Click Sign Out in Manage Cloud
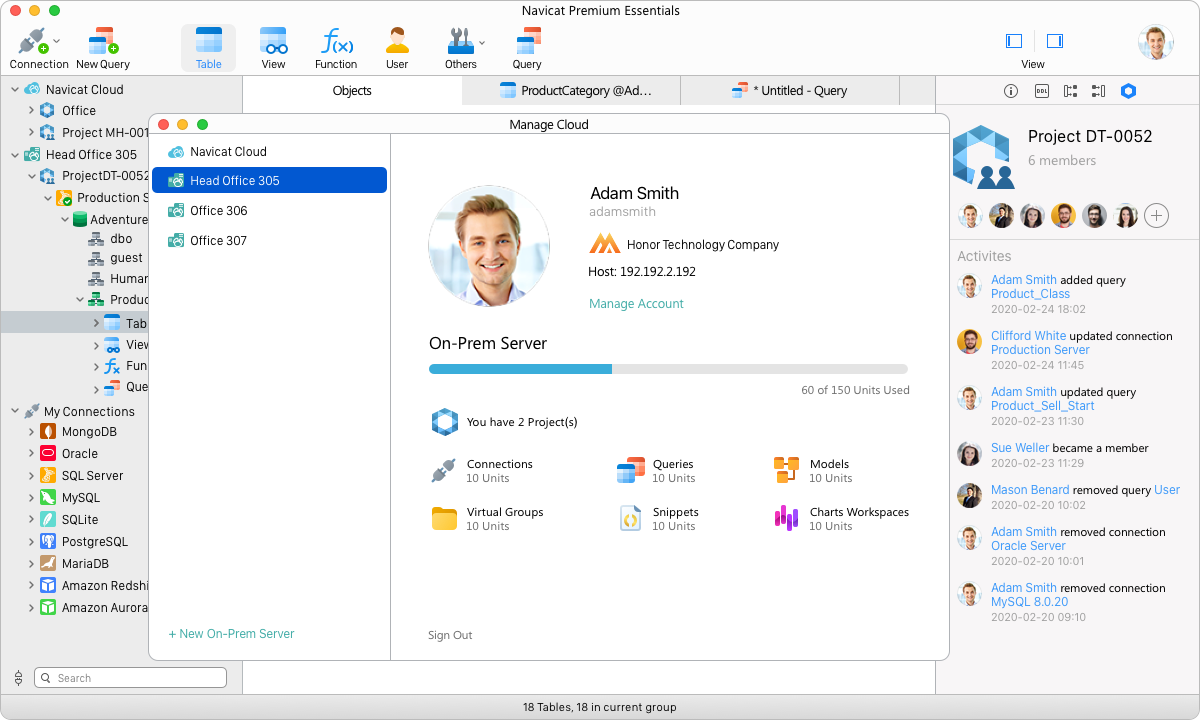 450,635
